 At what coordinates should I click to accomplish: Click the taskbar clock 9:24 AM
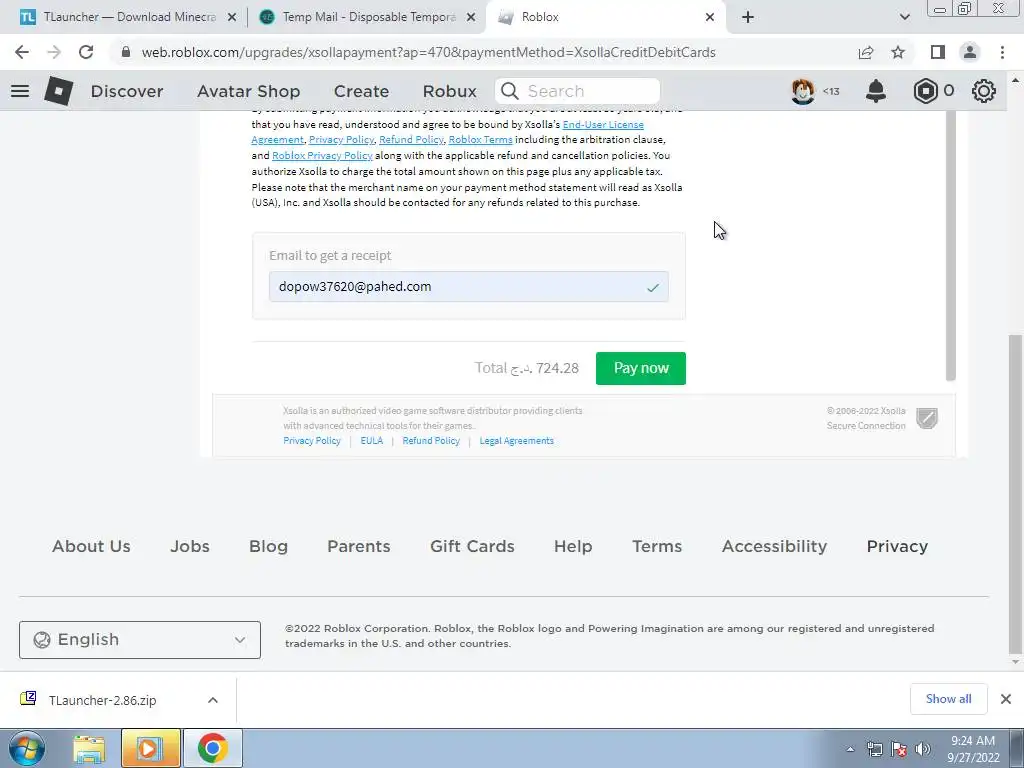coord(972,741)
